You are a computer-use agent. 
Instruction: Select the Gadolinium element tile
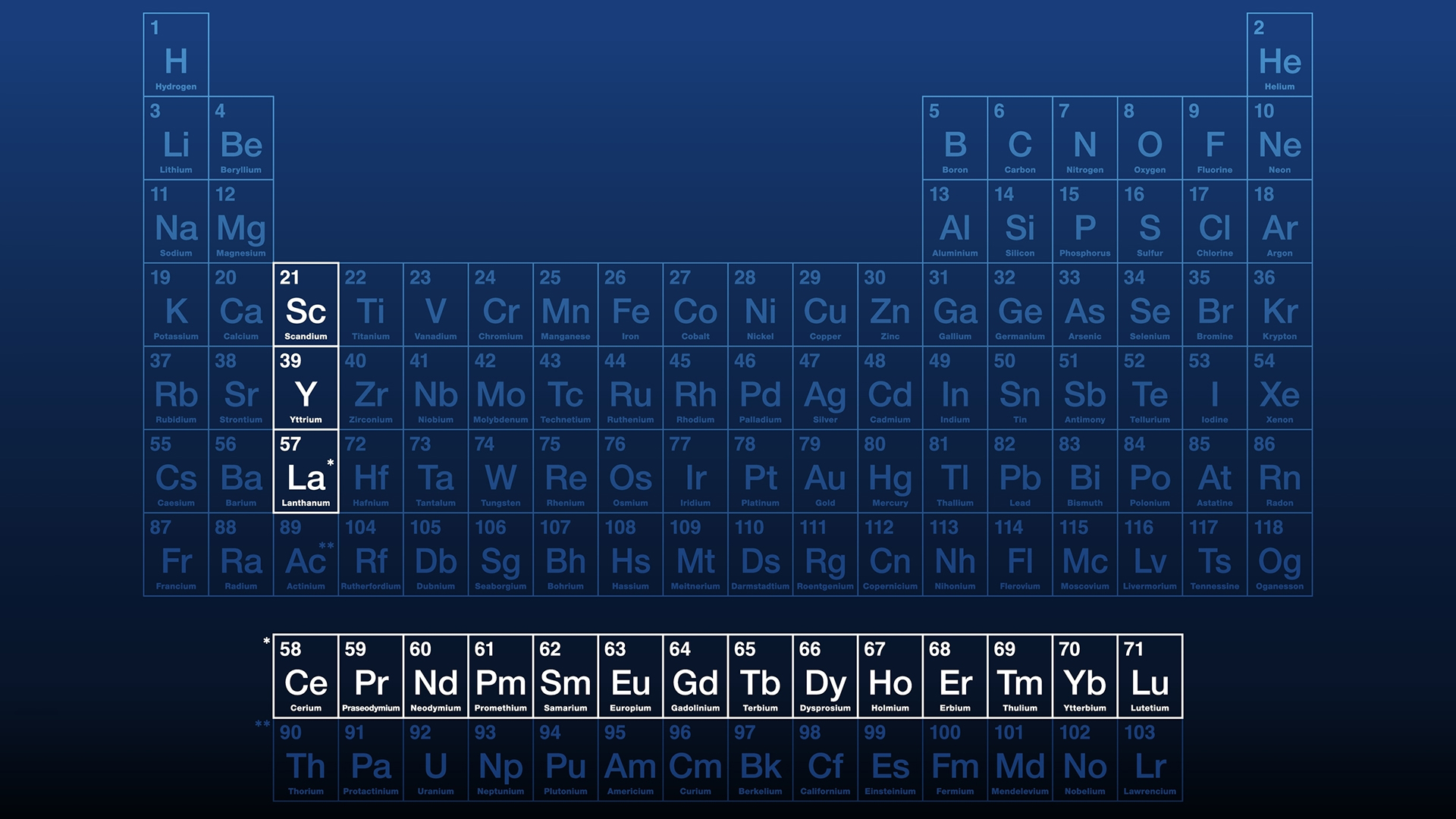pyautogui.click(x=695, y=676)
